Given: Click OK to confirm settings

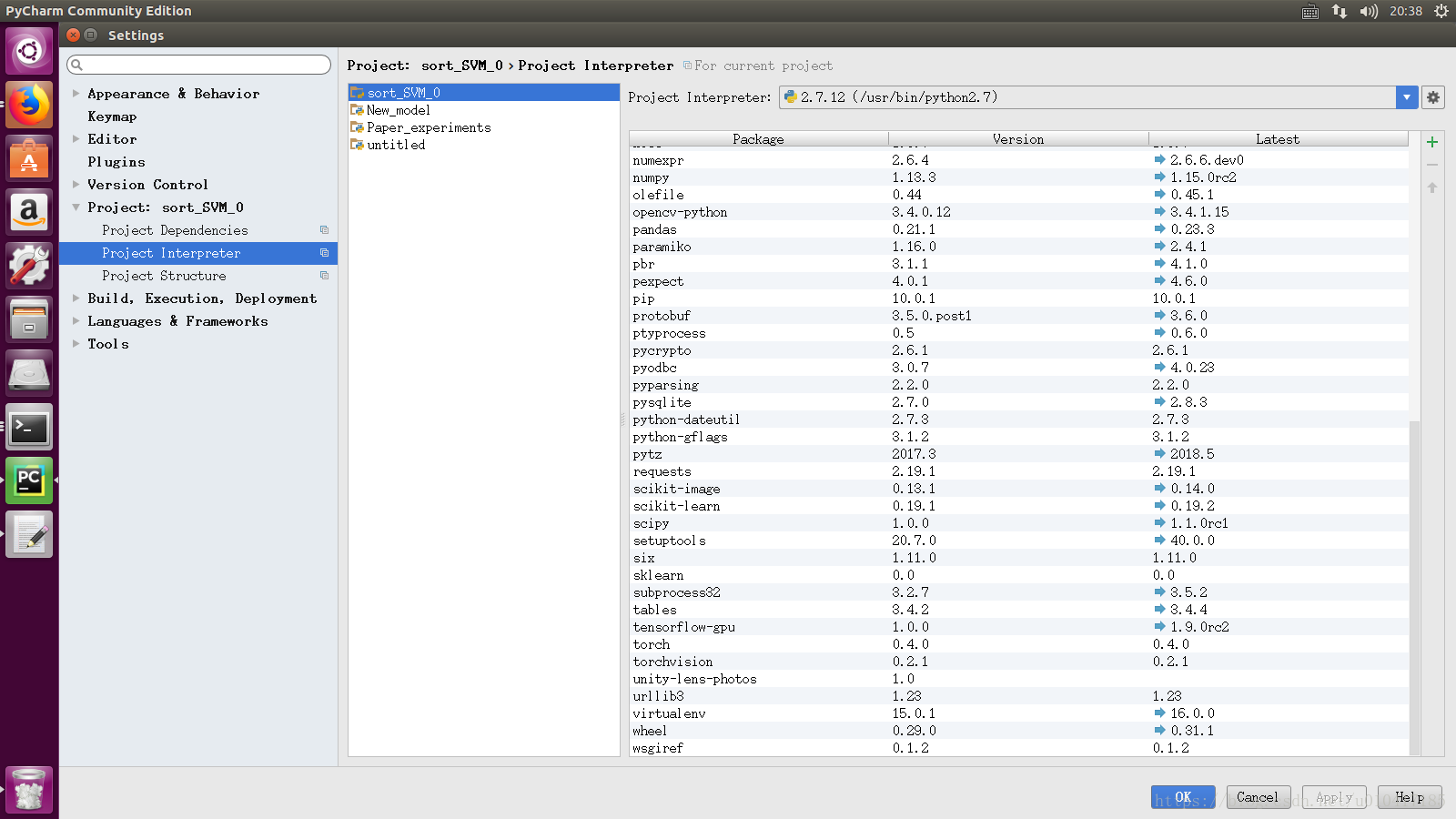Looking at the screenshot, I should pos(1183,797).
